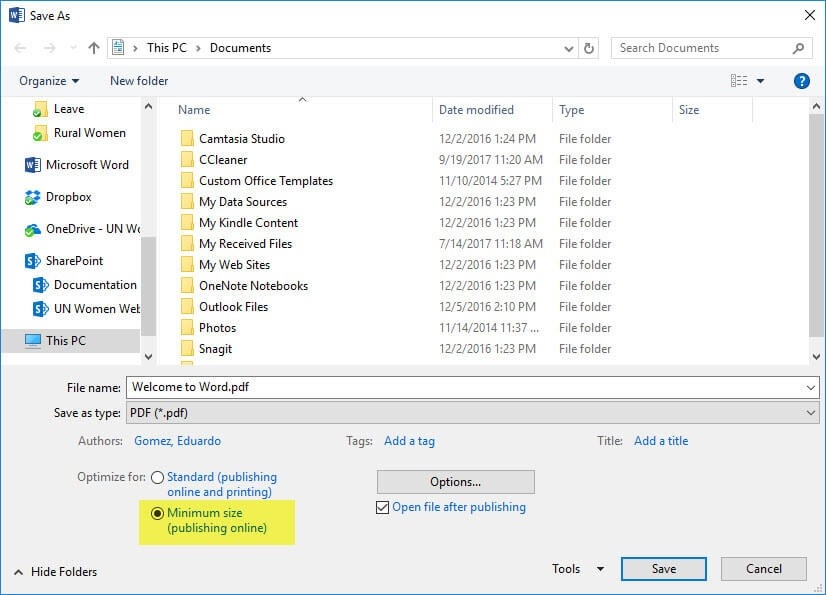This screenshot has width=826, height=595.
Task: Click the Refresh button in address bar
Action: click(x=588, y=48)
